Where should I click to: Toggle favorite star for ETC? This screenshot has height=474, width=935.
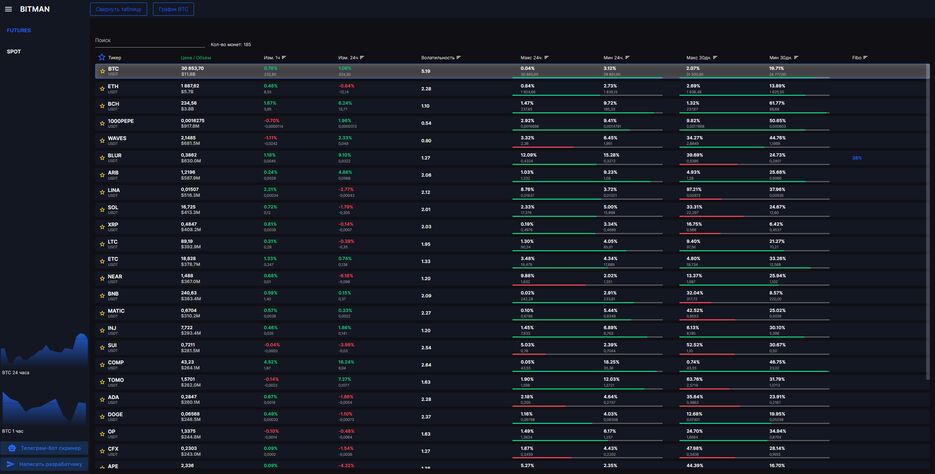102,262
